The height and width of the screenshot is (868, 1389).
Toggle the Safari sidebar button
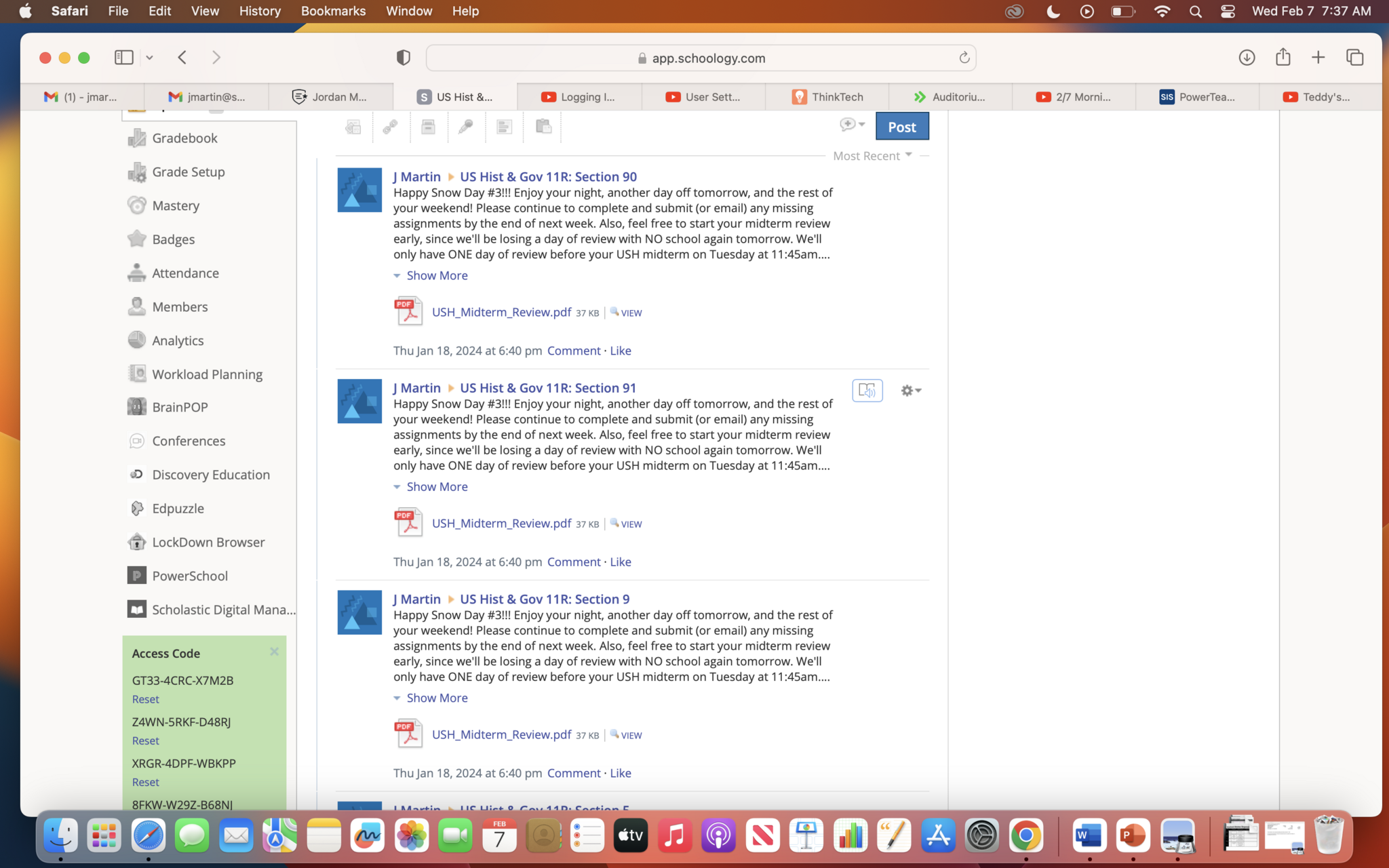(x=124, y=58)
